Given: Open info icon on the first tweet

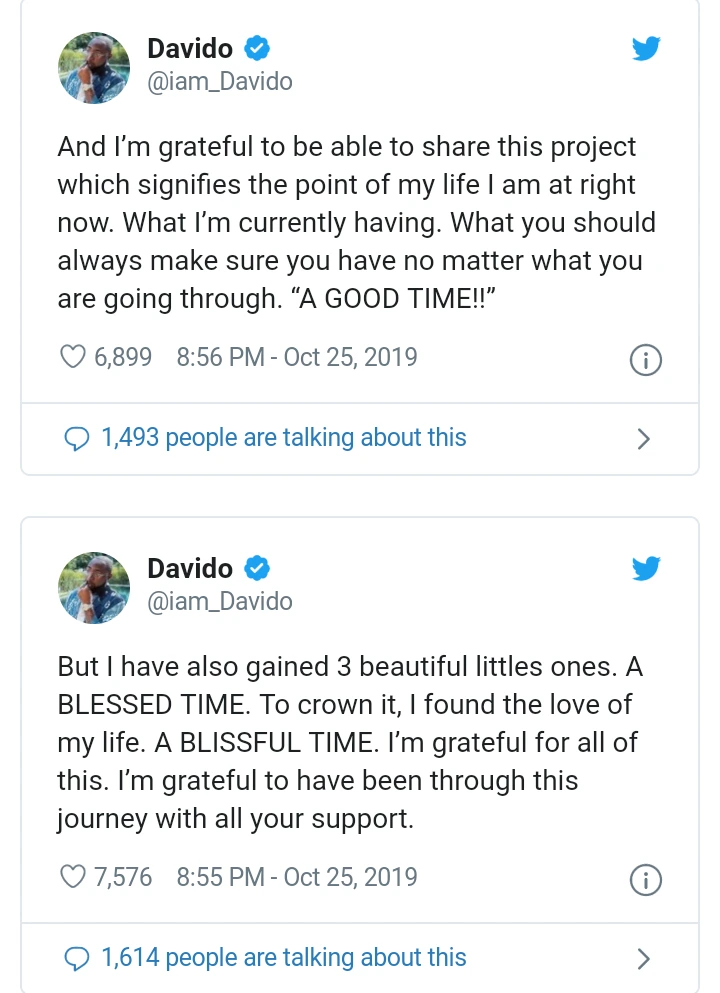Looking at the screenshot, I should tap(646, 360).
